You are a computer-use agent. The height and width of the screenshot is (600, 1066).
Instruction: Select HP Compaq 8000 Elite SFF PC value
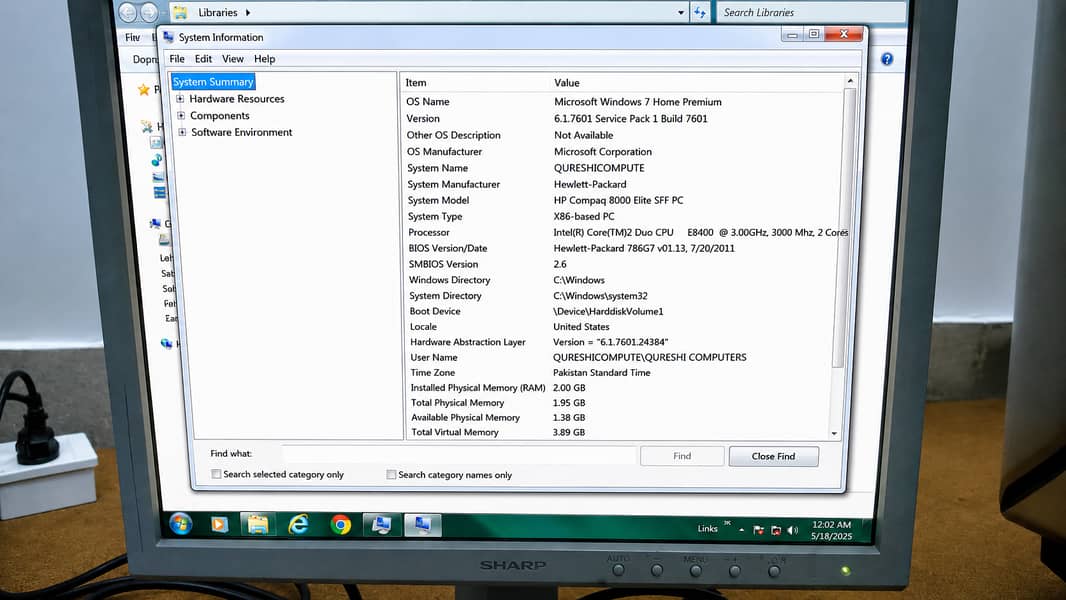(618, 200)
